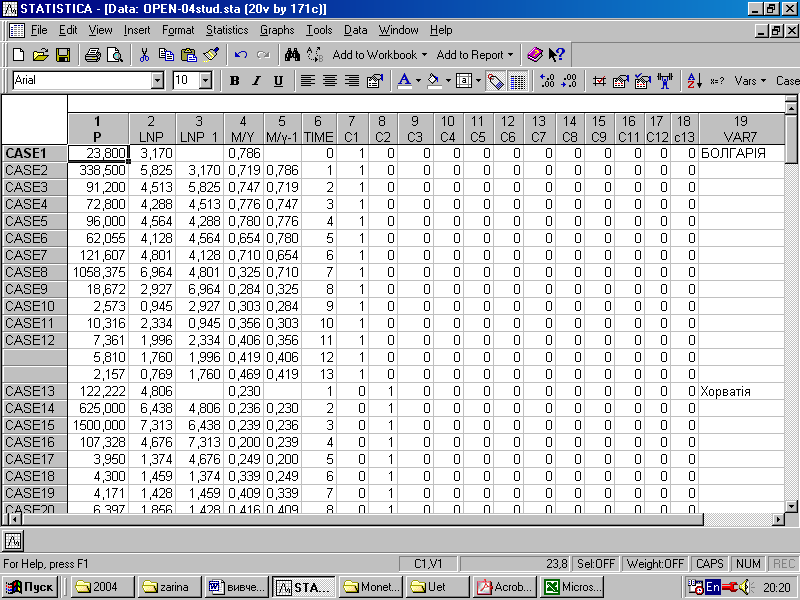Click the recalculate x=? icon

pyautogui.click(x=717, y=81)
